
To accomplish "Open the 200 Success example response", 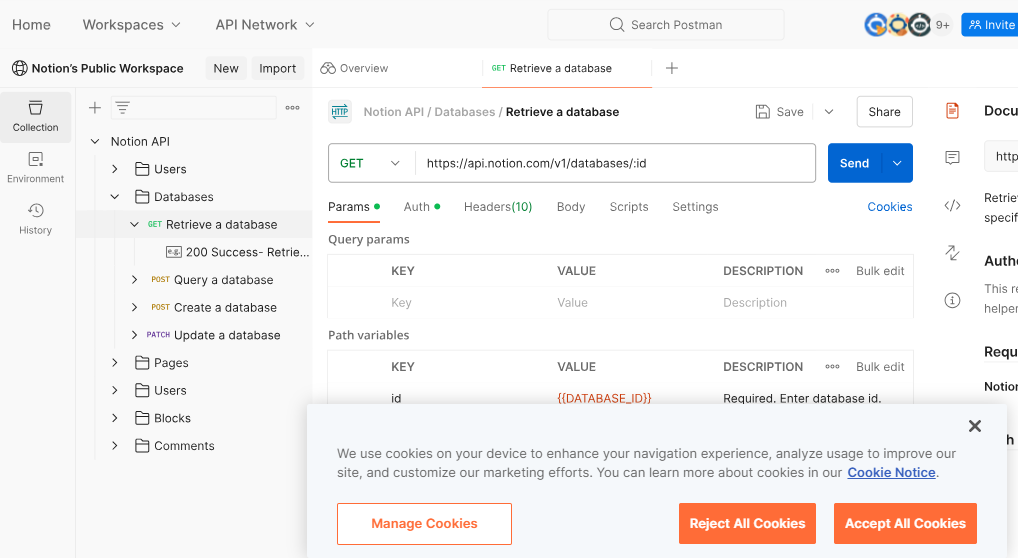I will coord(238,252).
